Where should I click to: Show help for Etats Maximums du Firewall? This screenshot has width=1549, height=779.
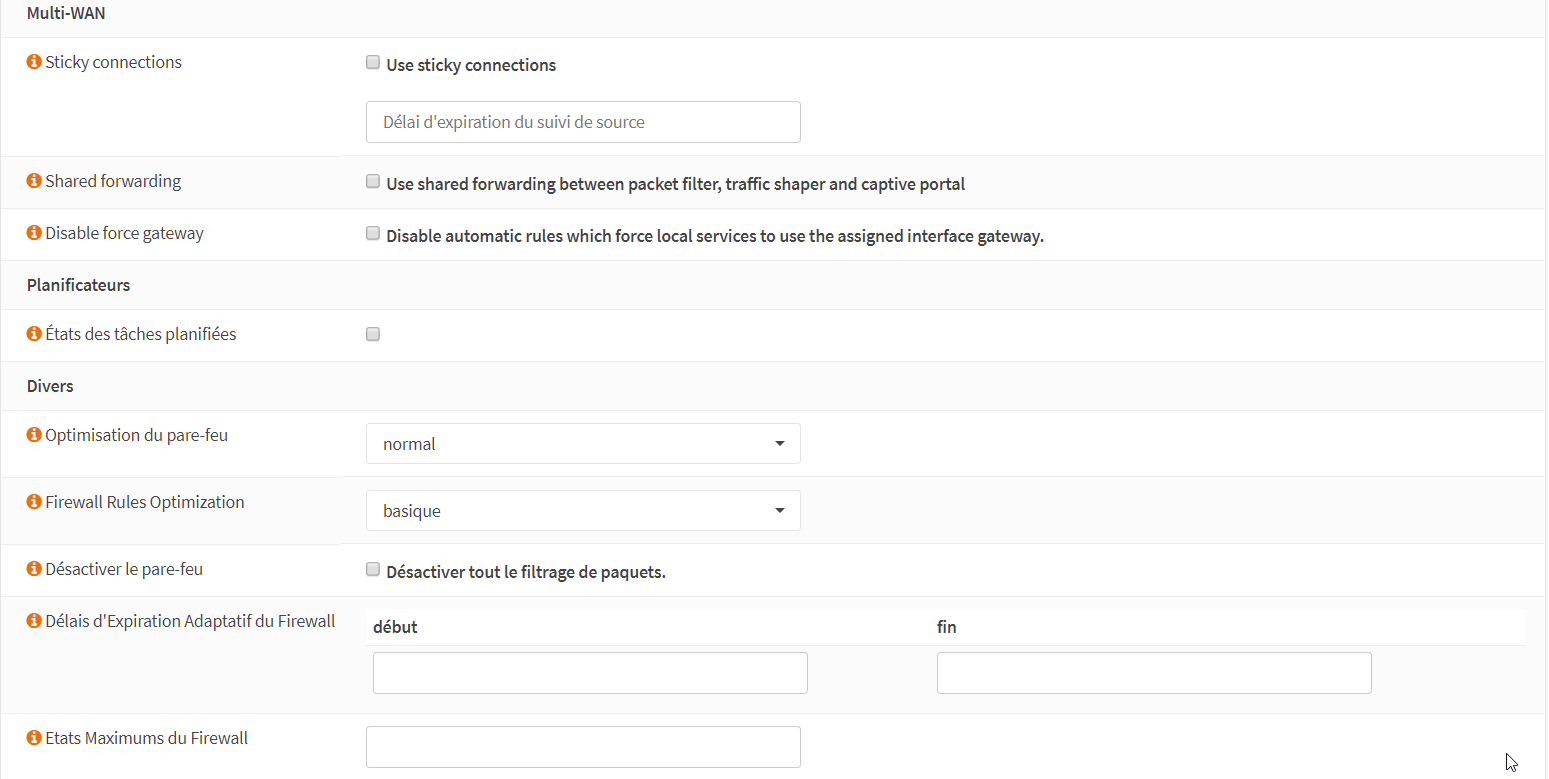(34, 738)
